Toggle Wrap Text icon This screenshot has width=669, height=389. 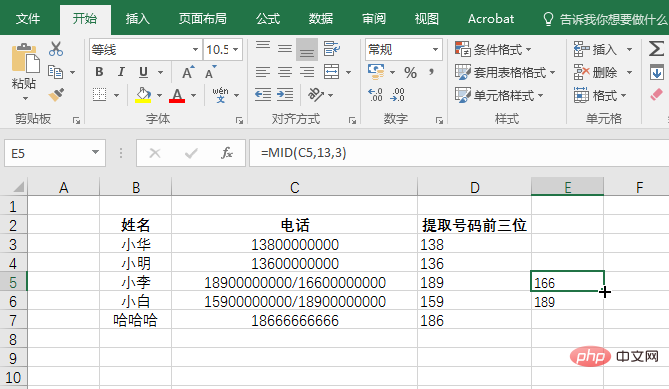point(332,49)
